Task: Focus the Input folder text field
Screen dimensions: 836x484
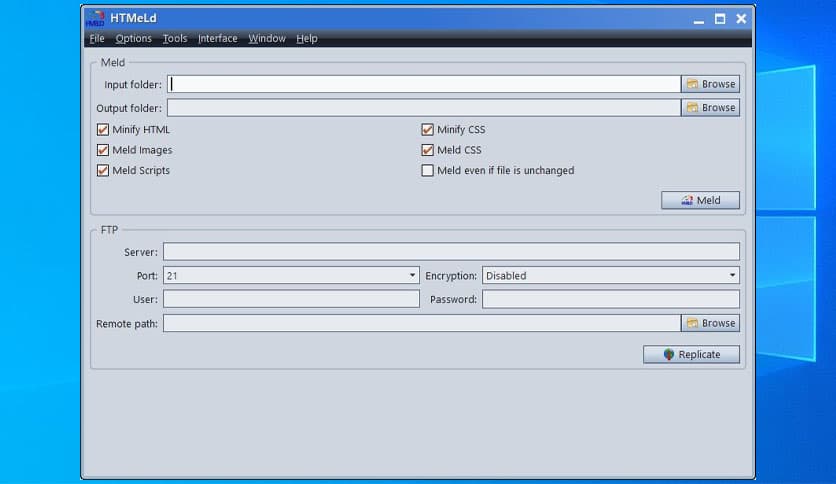Action: pos(424,84)
